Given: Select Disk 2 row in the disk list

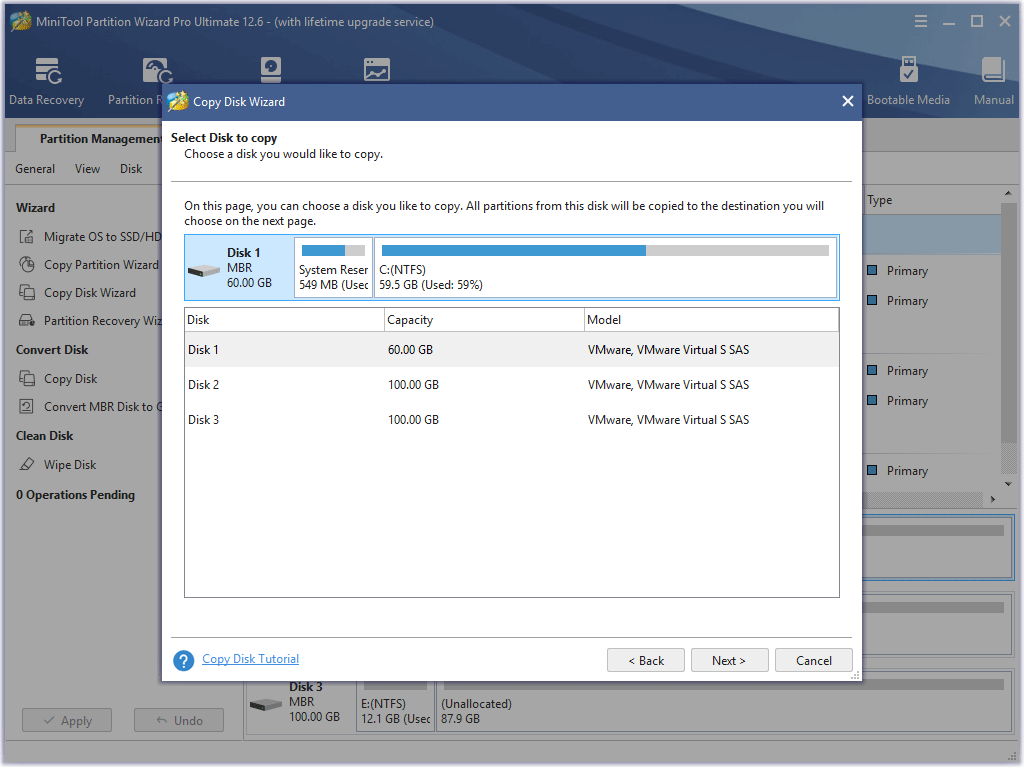Looking at the screenshot, I should 512,385.
